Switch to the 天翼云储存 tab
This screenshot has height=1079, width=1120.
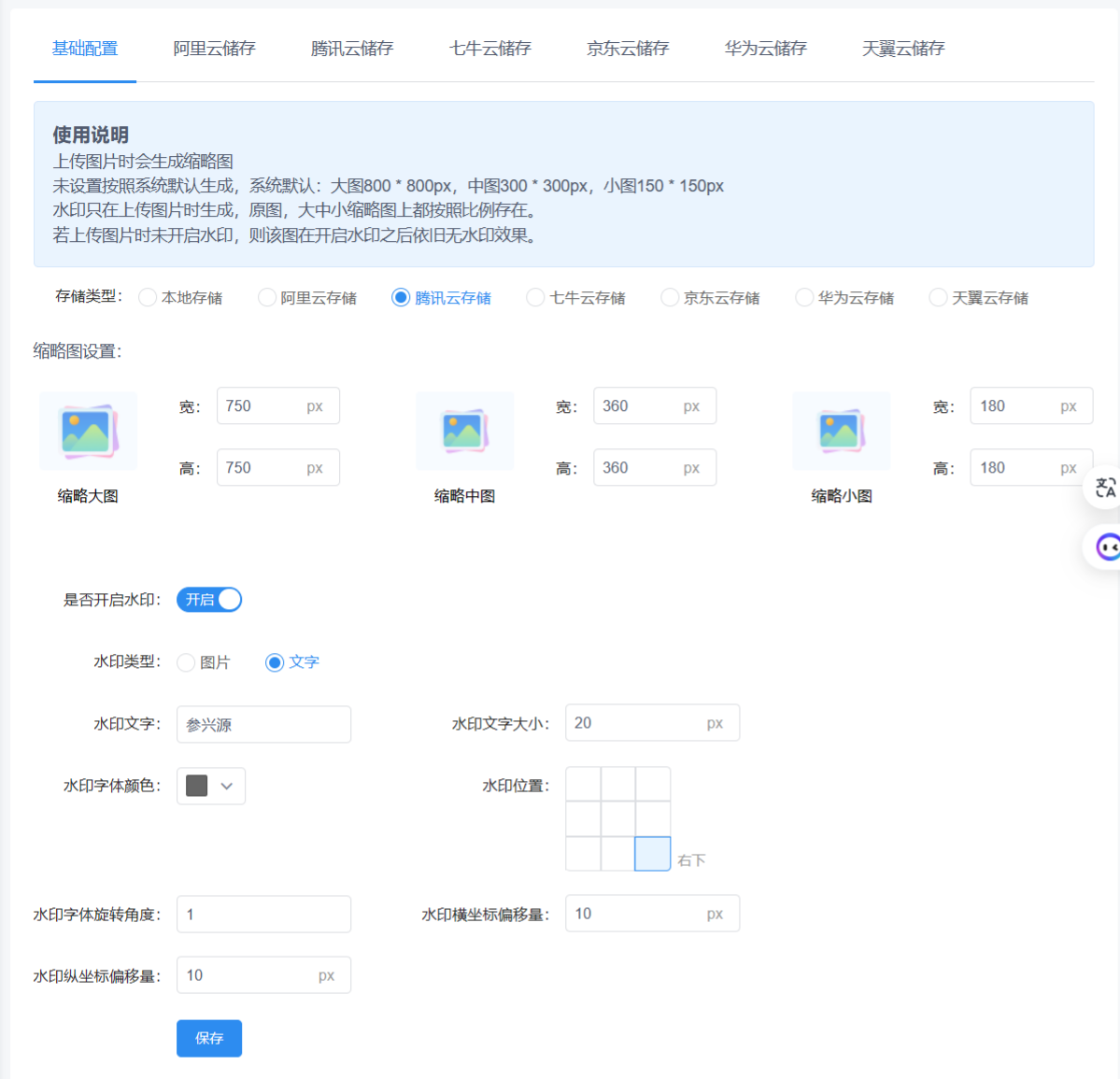click(903, 49)
